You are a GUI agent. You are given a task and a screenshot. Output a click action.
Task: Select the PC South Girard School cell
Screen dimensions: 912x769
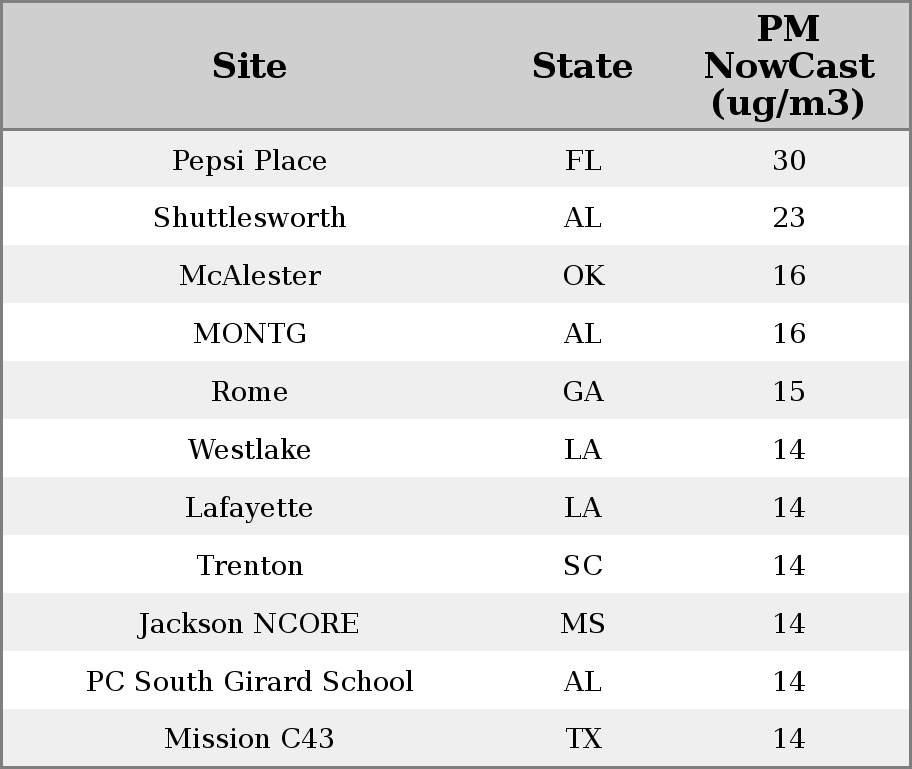coord(249,681)
